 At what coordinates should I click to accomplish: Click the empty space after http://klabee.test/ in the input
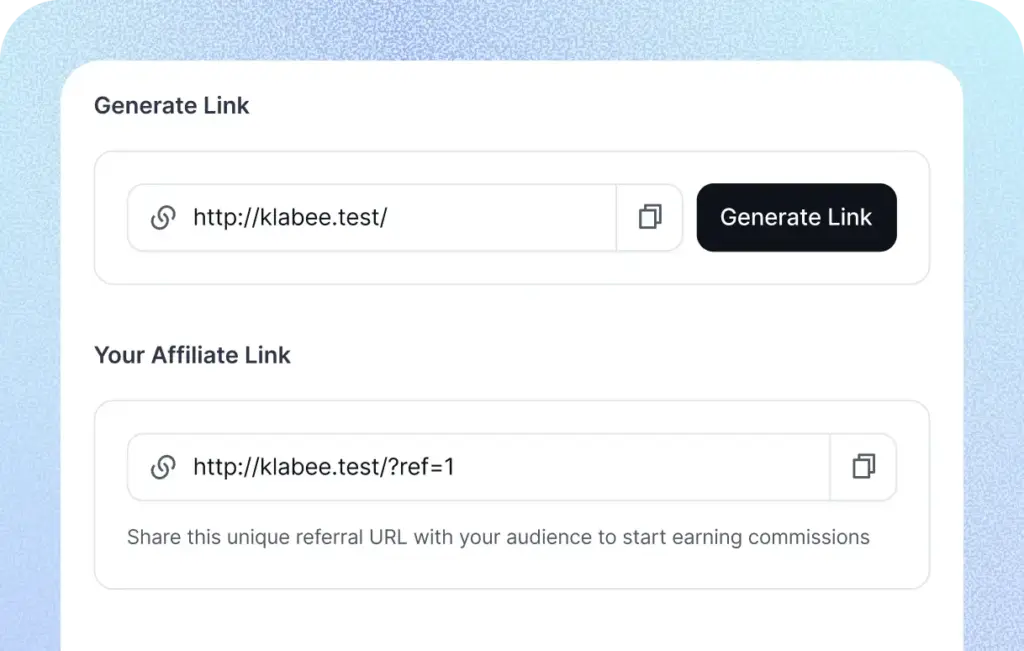click(500, 217)
